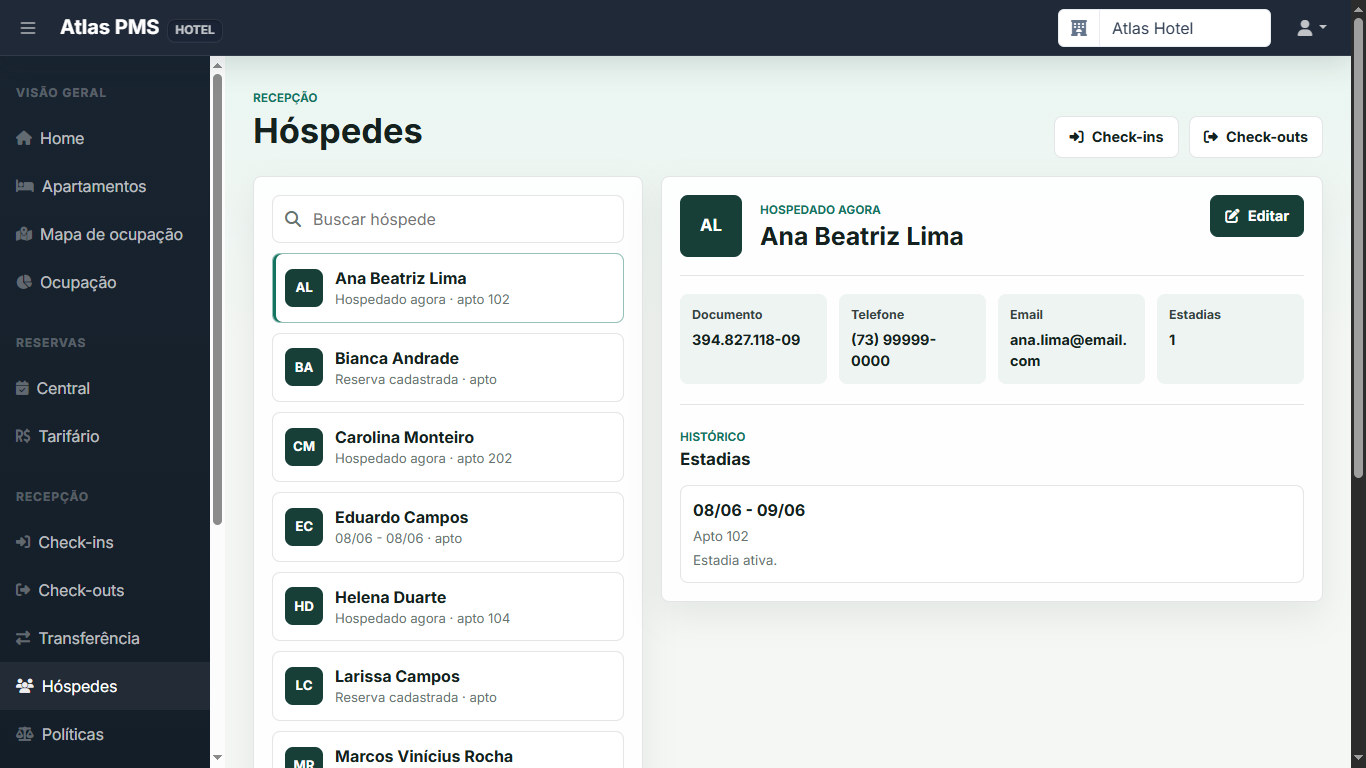Viewport: 1366px width, 768px height.
Task: Click the Ocupação pie chart icon
Action: point(25,282)
